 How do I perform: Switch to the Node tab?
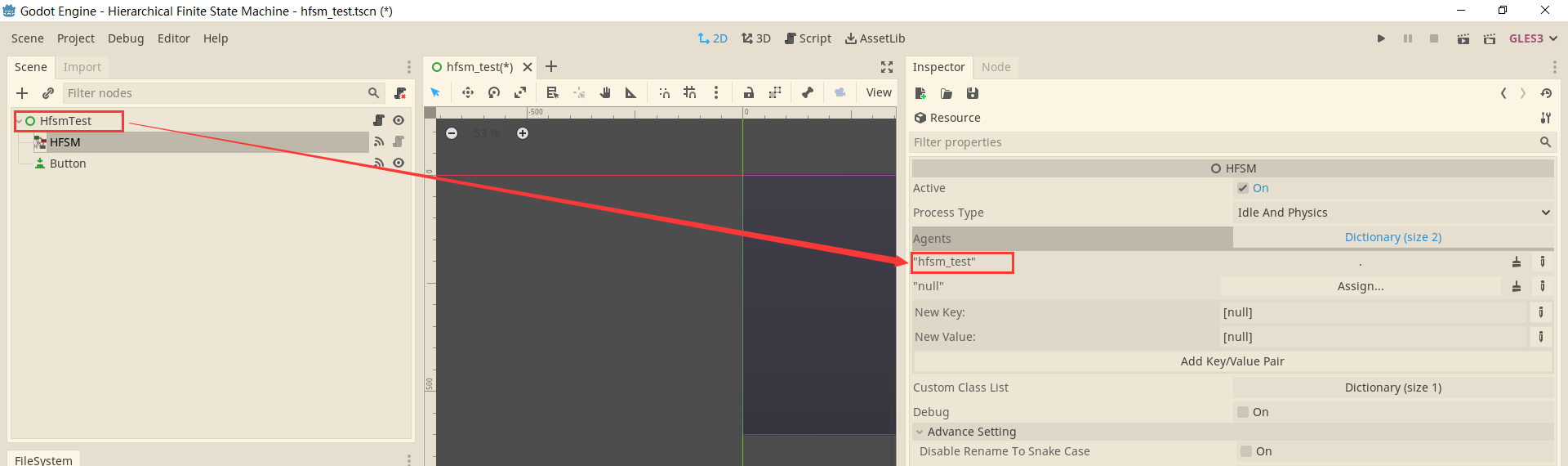[996, 67]
